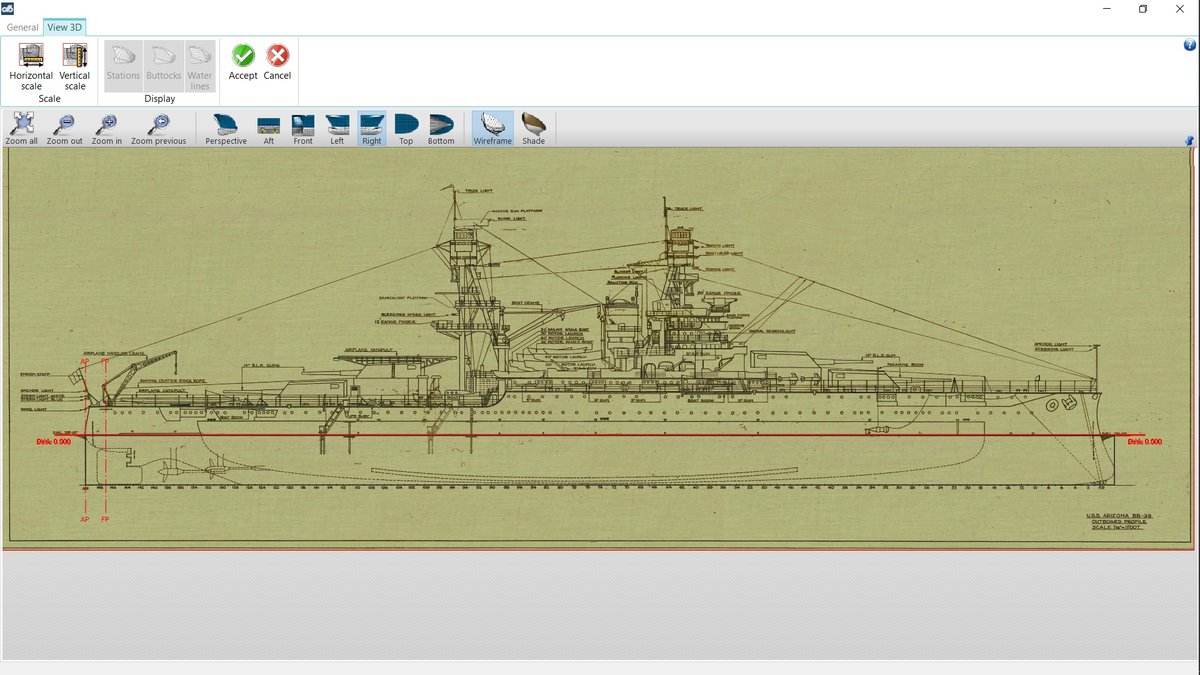
Task: Switch to Left view
Action: coord(337,128)
